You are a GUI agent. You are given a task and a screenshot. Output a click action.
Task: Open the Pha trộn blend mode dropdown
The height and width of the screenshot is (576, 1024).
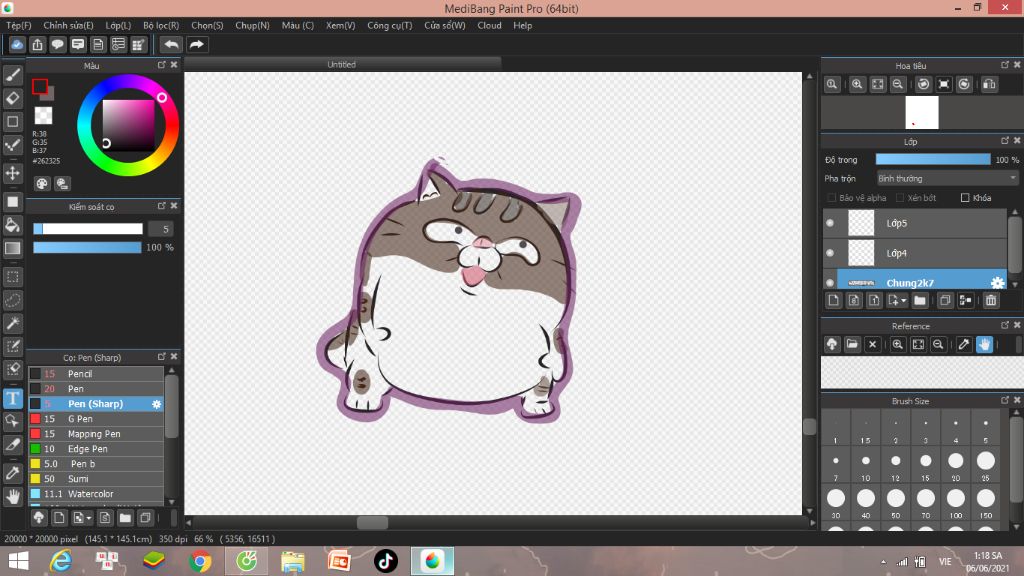click(947, 178)
